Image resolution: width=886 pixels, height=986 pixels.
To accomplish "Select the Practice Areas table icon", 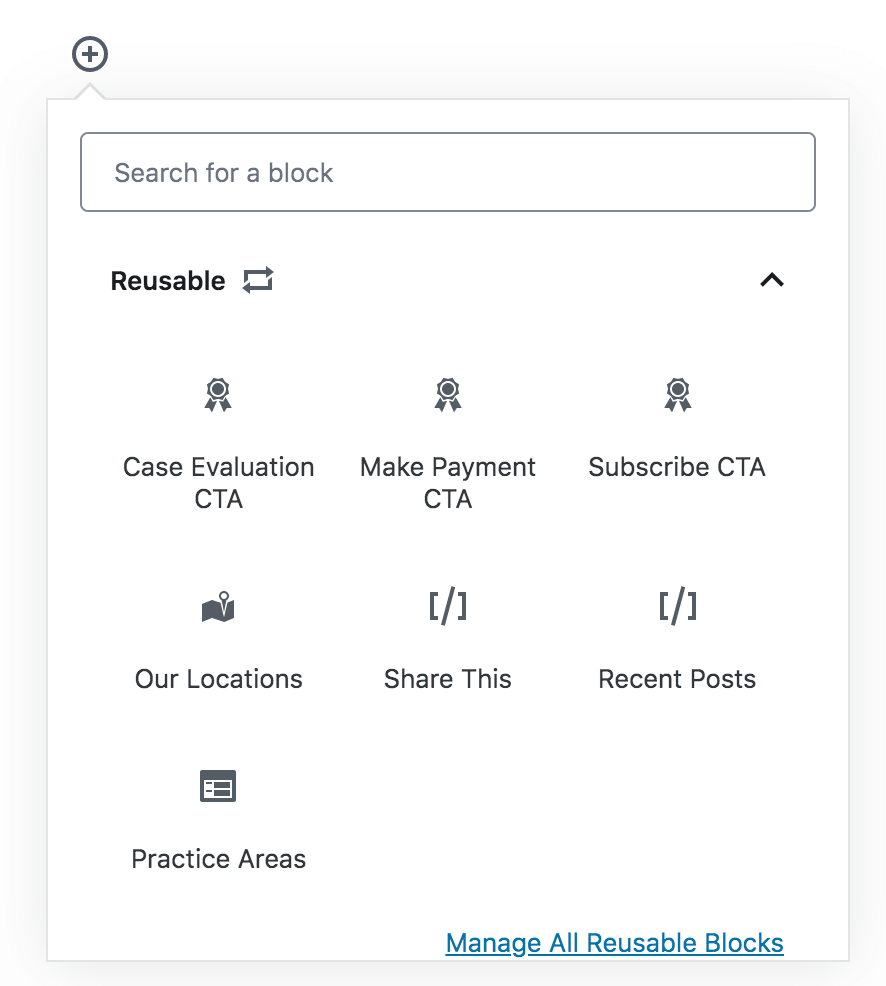I will 218,786.
